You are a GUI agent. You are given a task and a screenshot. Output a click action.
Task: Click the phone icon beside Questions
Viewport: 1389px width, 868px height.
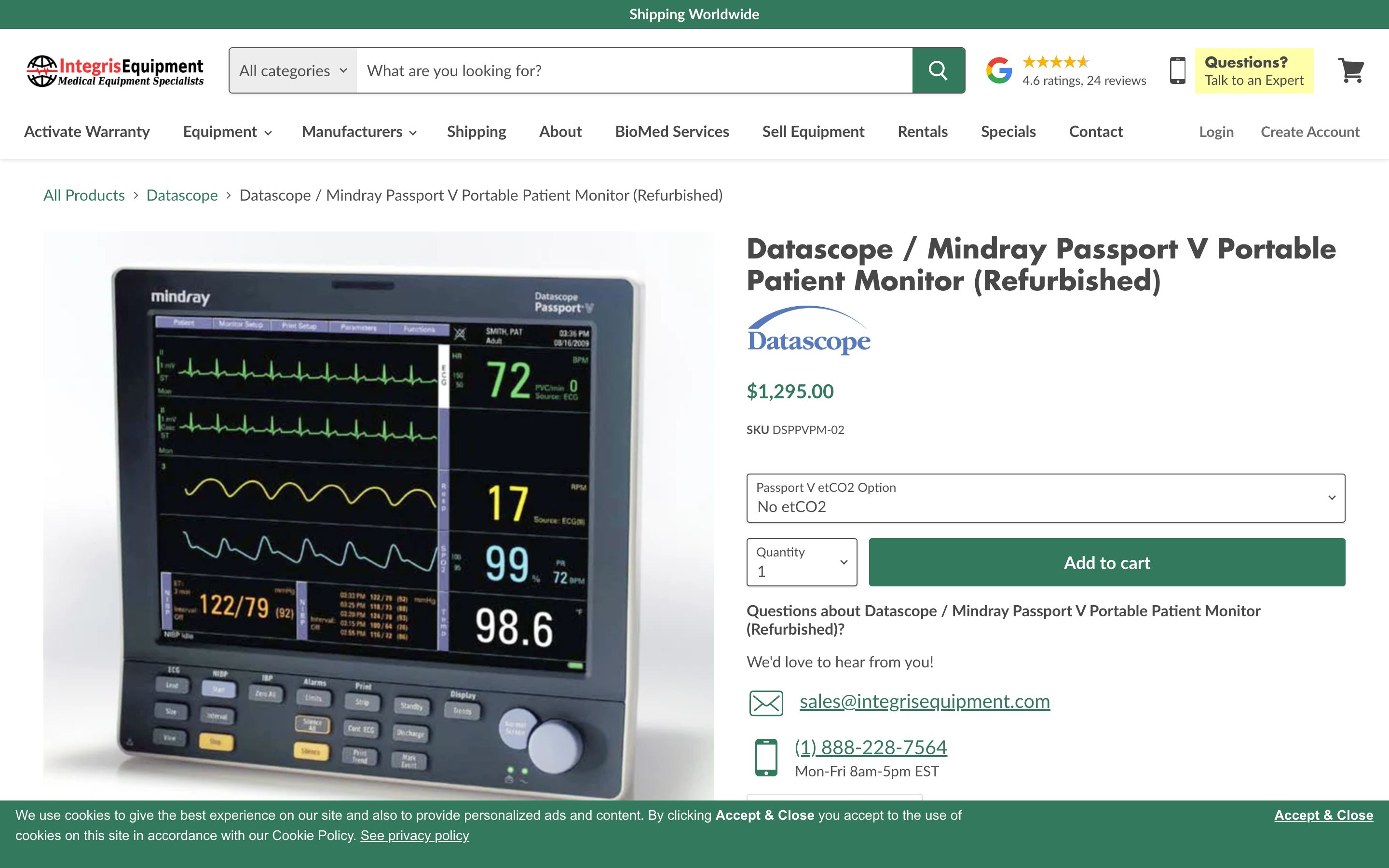click(x=1177, y=70)
